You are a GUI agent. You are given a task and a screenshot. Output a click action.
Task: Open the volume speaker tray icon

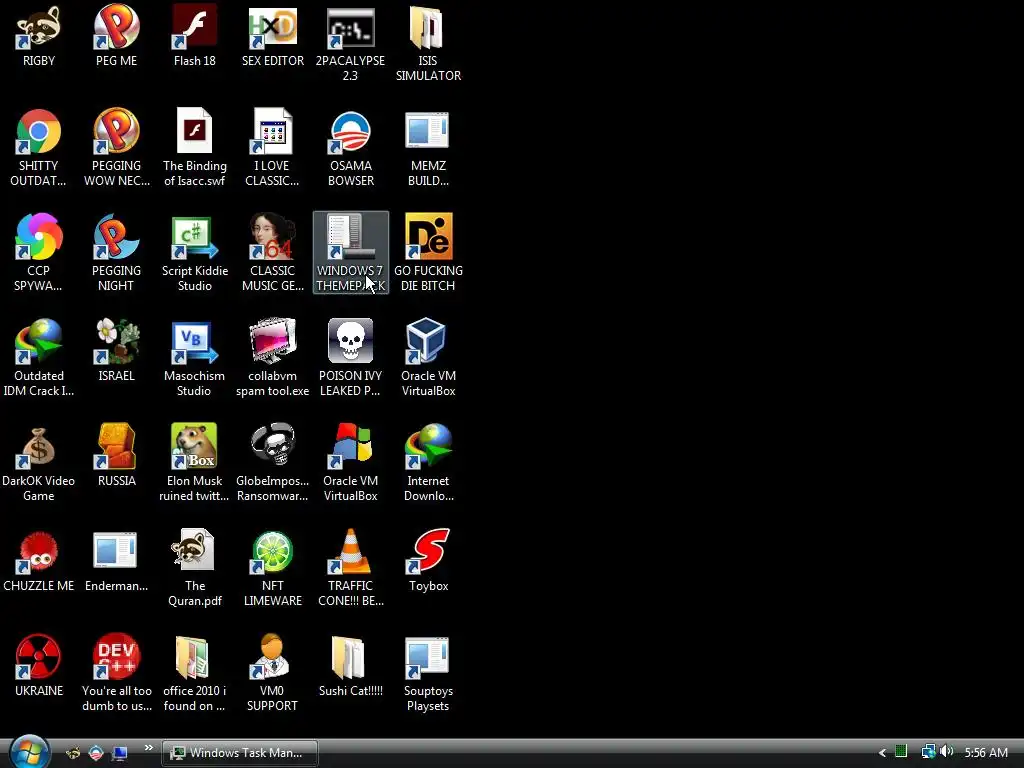tap(947, 752)
